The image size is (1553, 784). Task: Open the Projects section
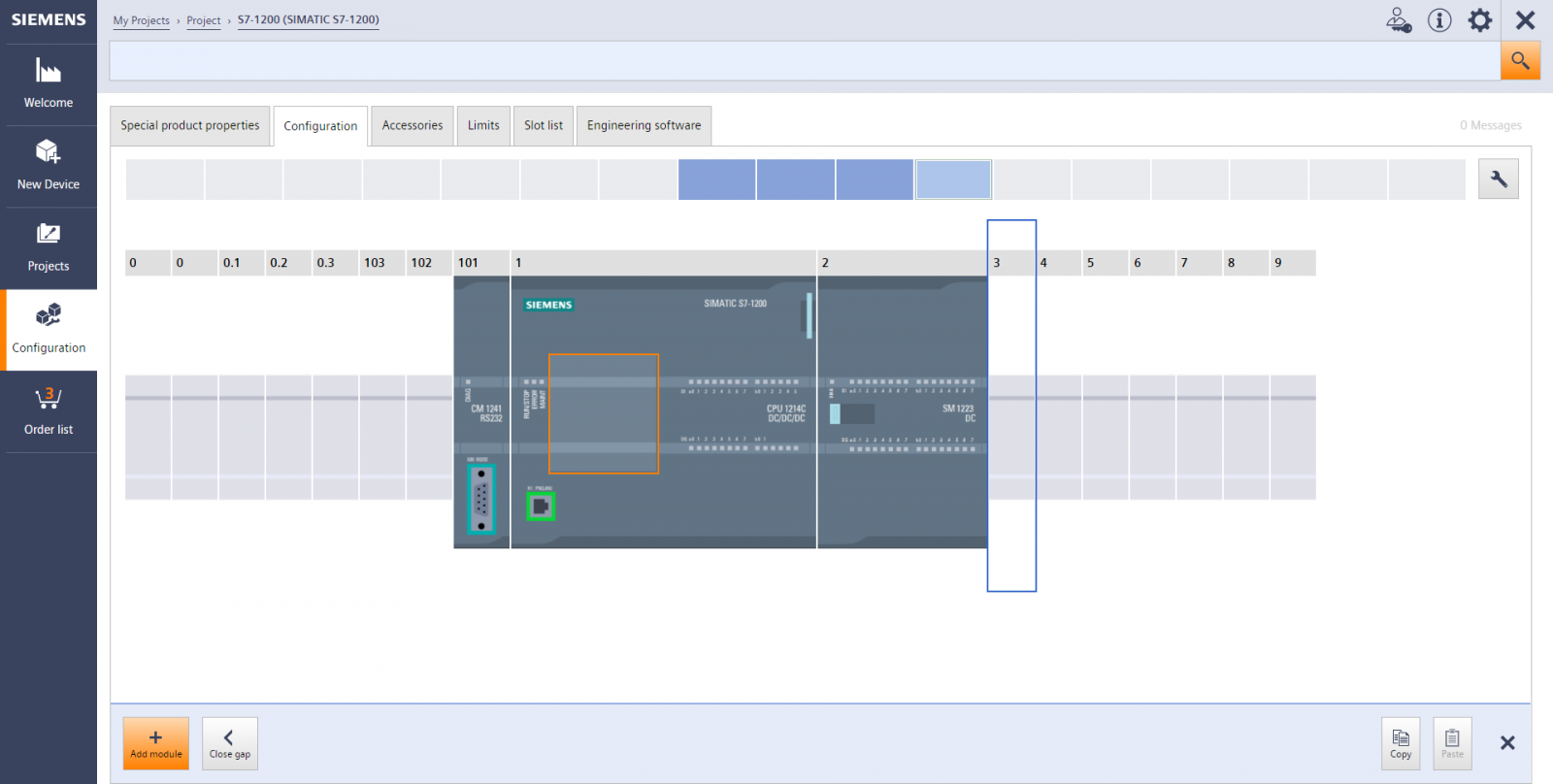coord(49,248)
